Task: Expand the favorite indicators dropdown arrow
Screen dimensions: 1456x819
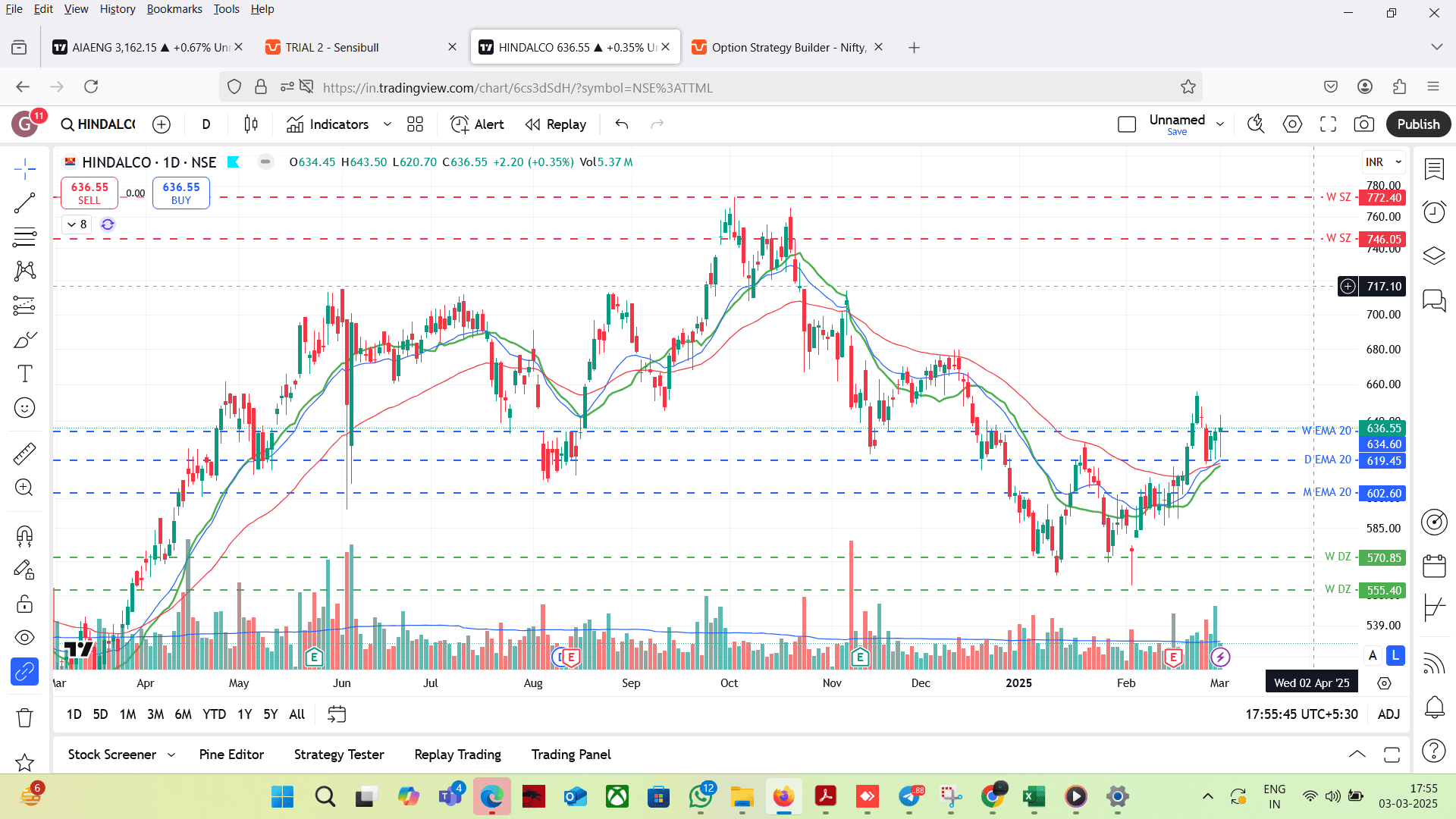Action: pyautogui.click(x=388, y=124)
